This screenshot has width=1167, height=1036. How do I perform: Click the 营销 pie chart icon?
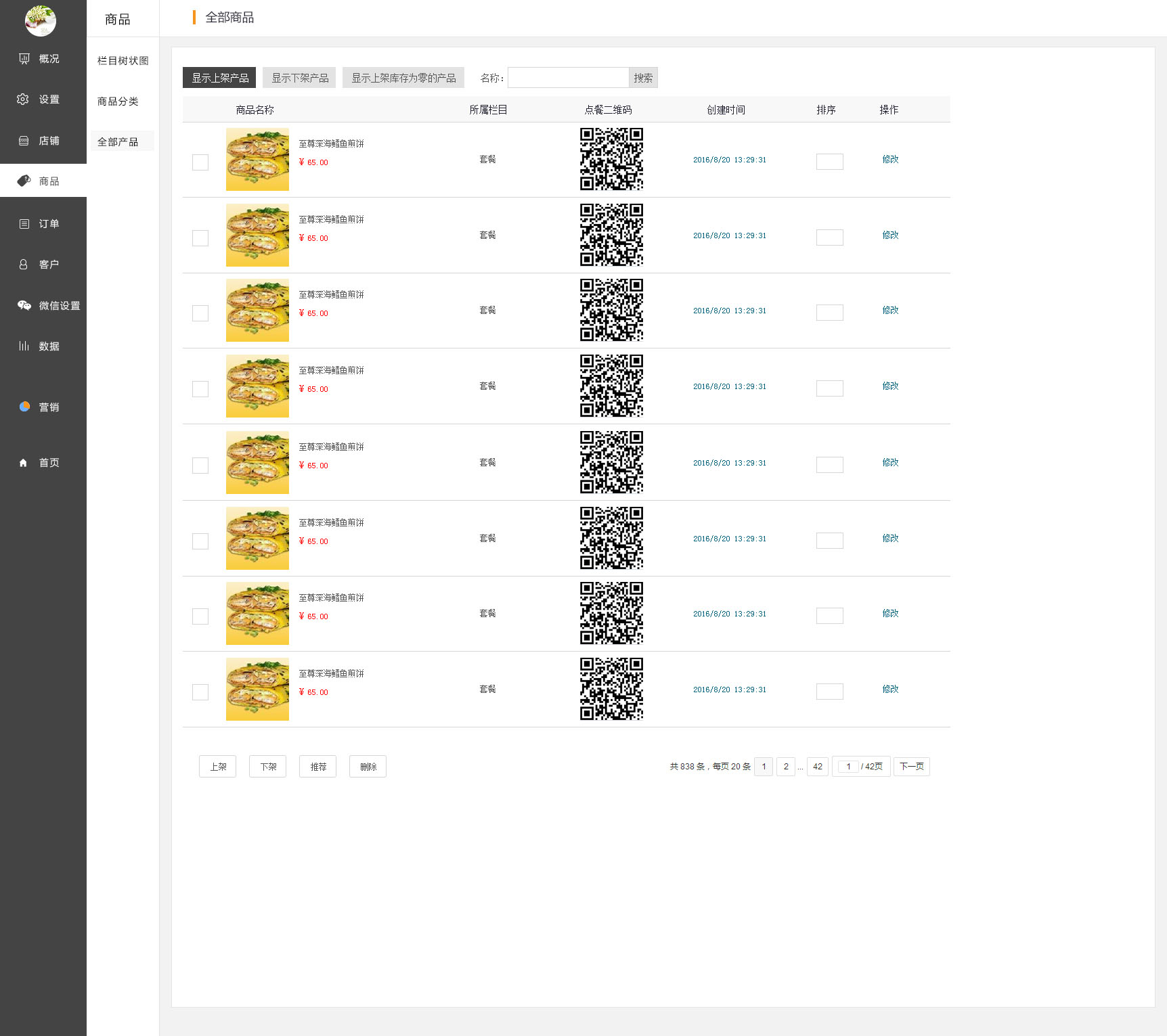coord(24,407)
